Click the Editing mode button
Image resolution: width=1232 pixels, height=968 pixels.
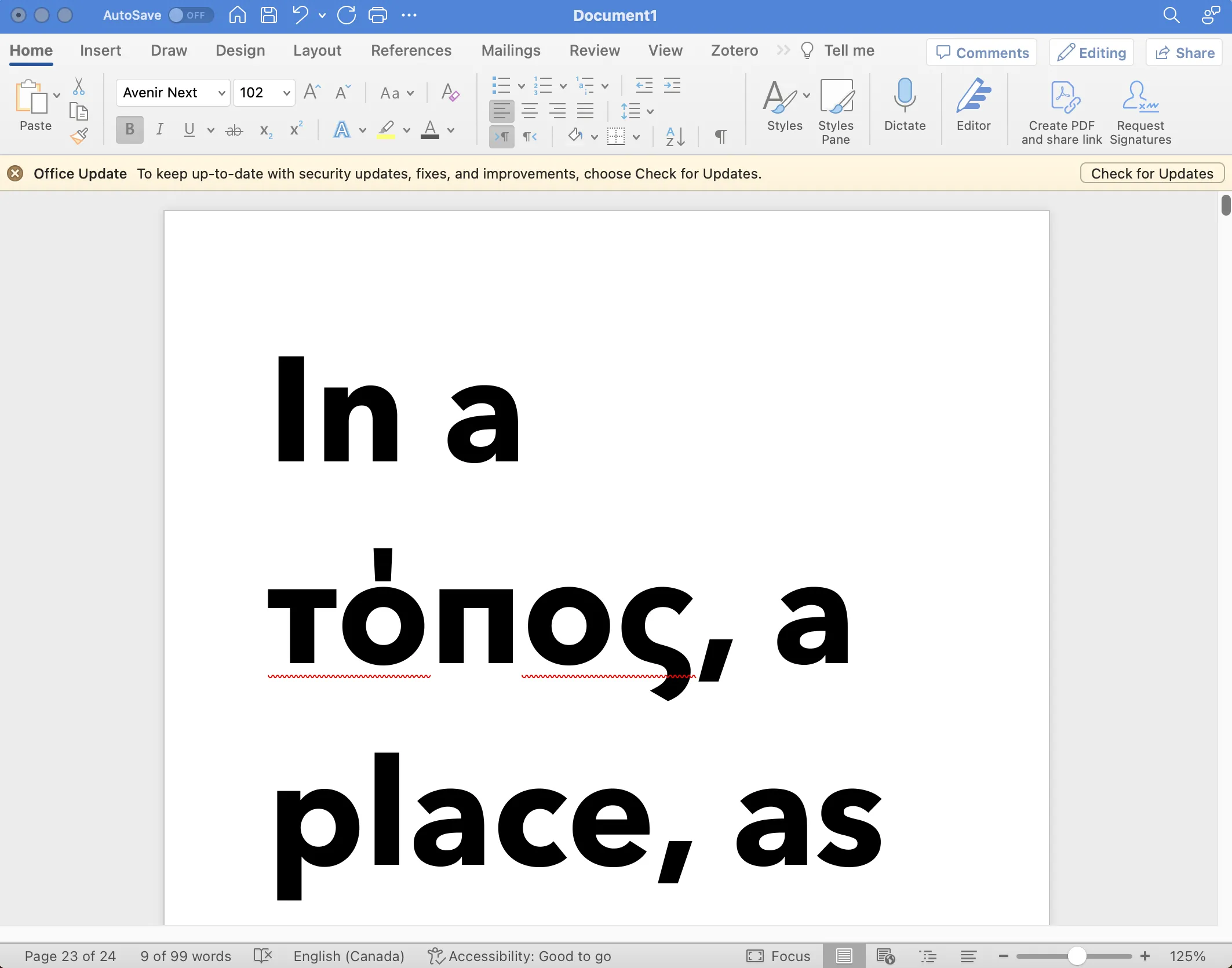click(1091, 53)
